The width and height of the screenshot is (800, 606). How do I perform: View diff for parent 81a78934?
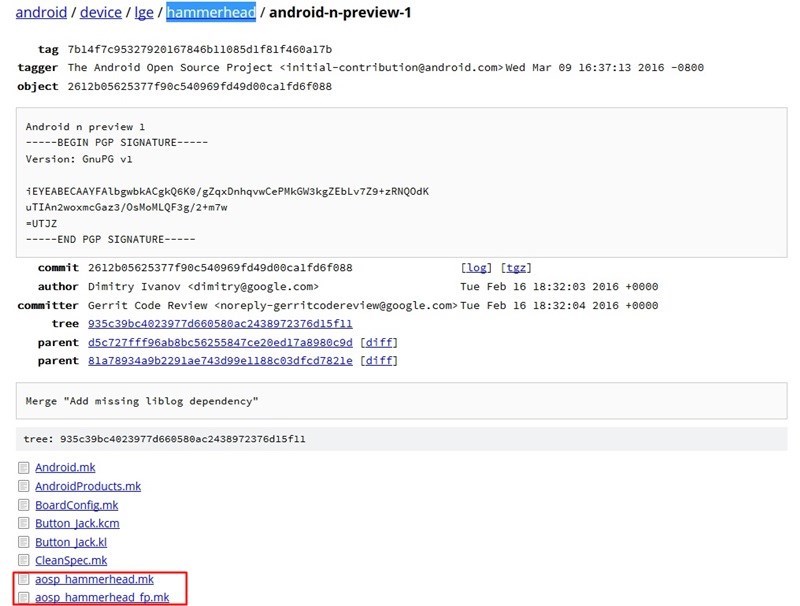[x=379, y=361]
